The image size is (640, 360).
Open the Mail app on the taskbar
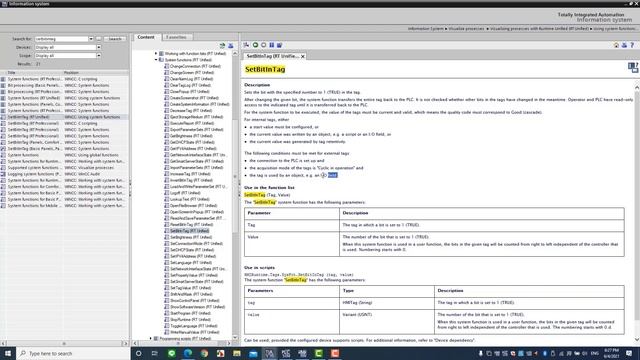[x=253, y=353]
